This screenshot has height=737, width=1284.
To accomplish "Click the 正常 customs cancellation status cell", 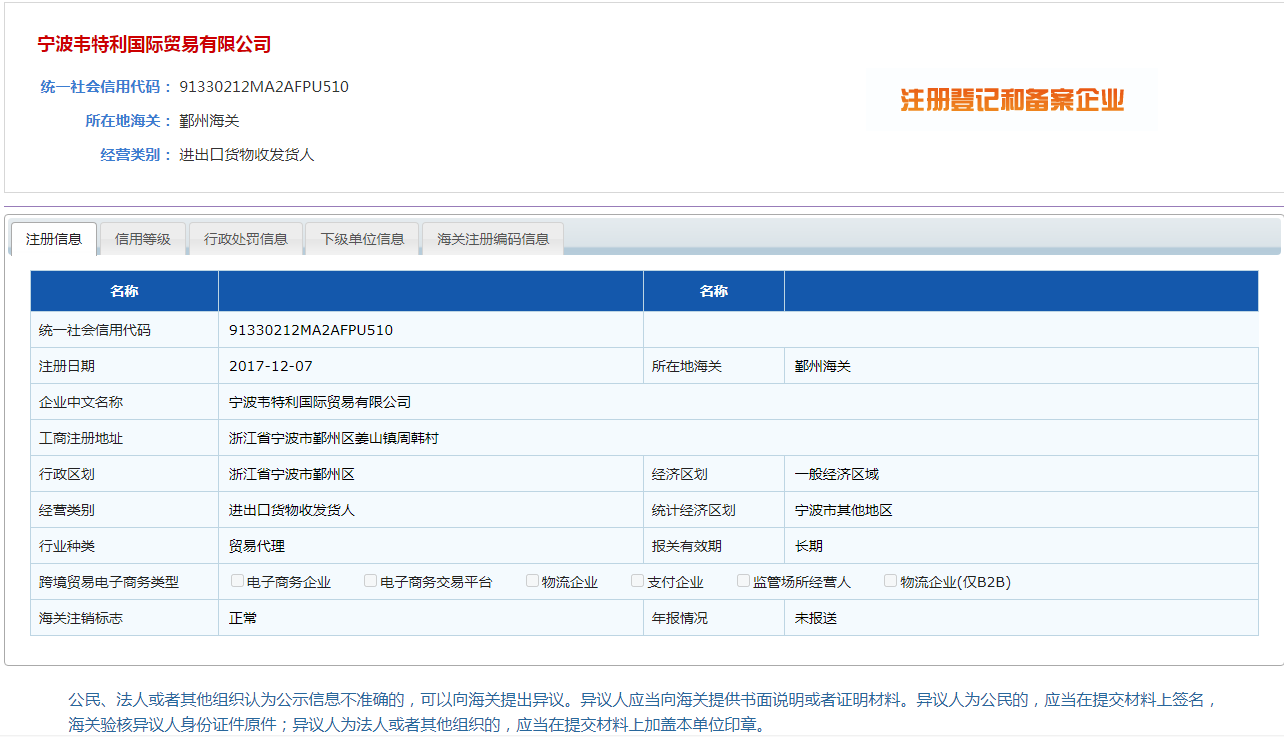I will coord(245,617).
